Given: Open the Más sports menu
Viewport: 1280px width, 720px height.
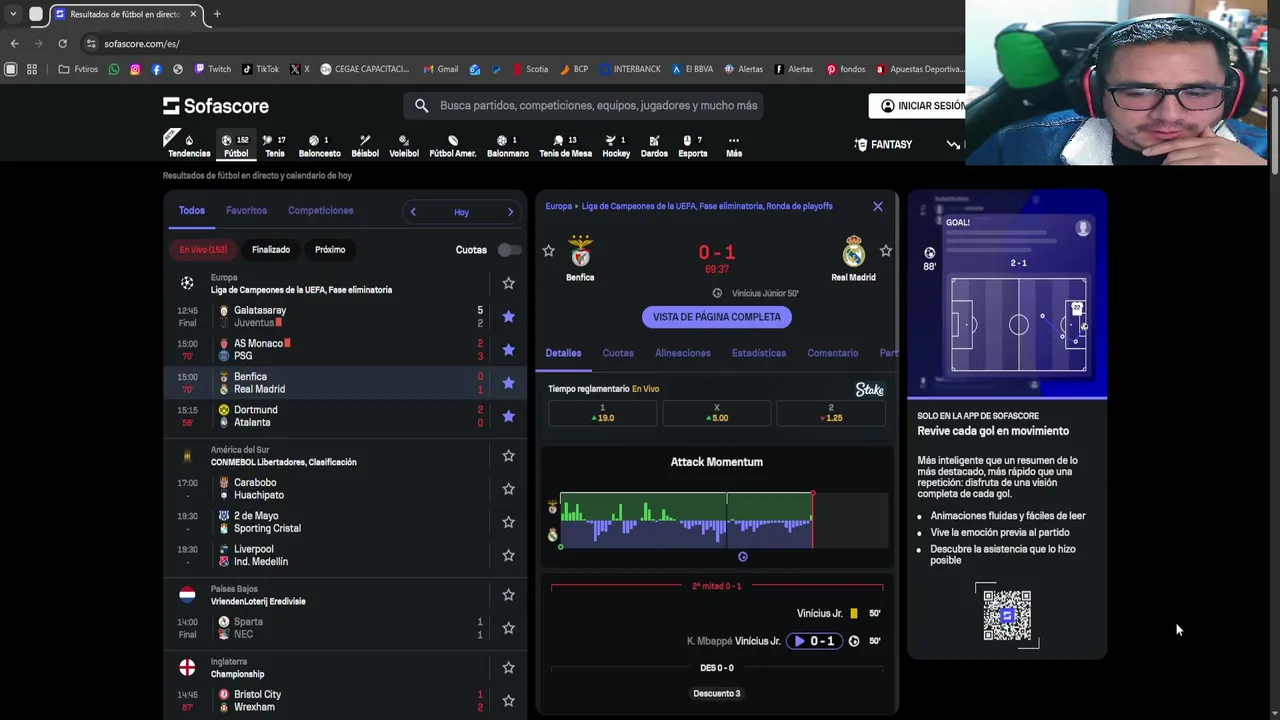Looking at the screenshot, I should 734,146.
